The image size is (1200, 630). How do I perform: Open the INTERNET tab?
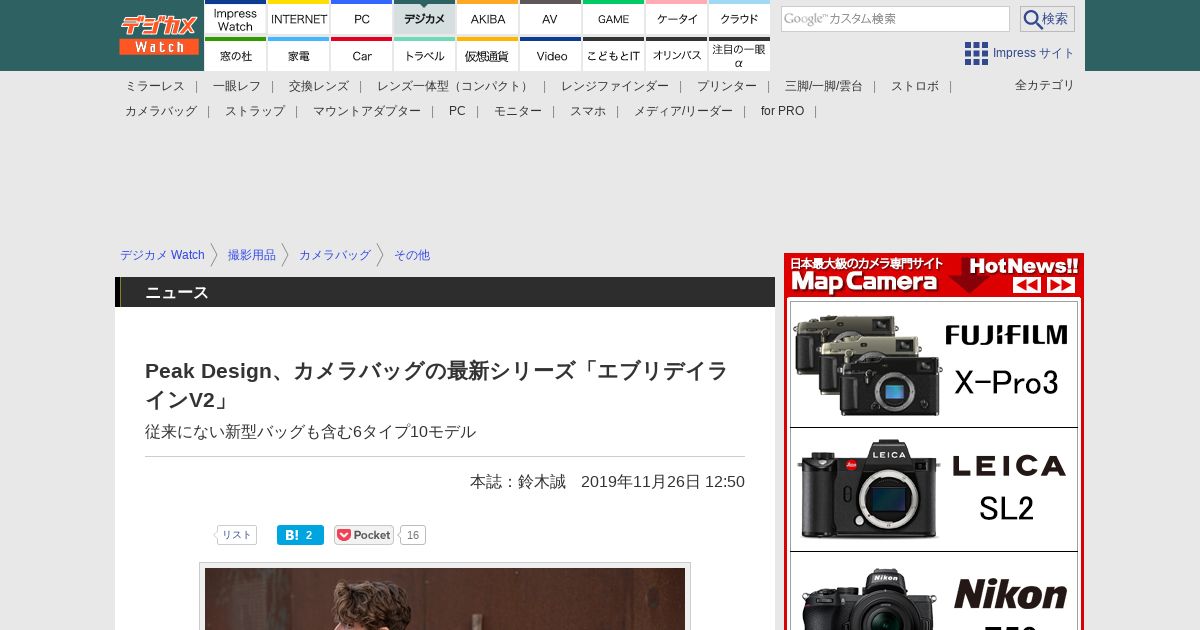(299, 18)
